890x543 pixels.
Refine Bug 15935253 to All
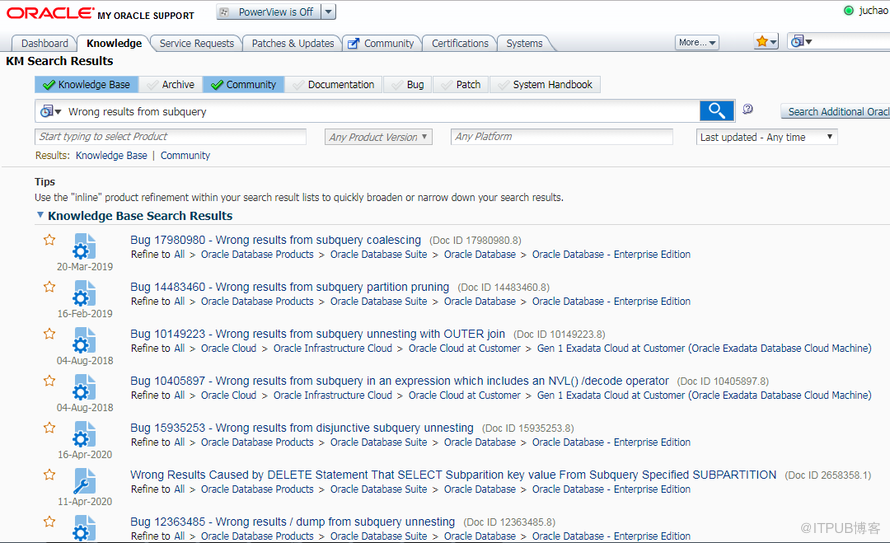(179, 443)
